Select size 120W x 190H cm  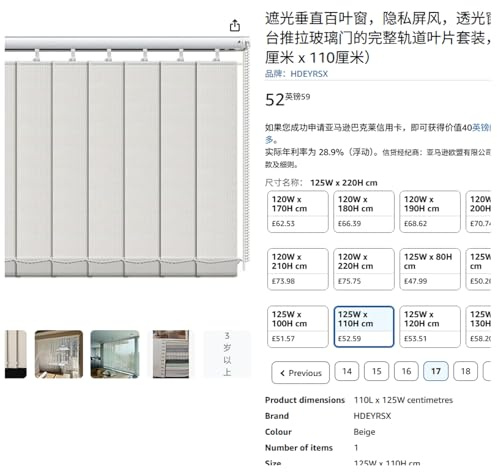[x=430, y=212]
